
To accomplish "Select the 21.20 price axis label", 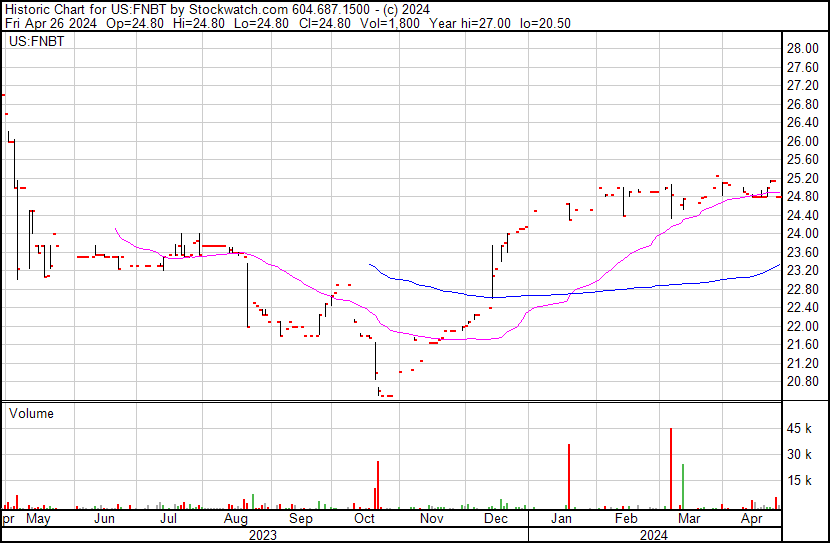I will (x=802, y=364).
